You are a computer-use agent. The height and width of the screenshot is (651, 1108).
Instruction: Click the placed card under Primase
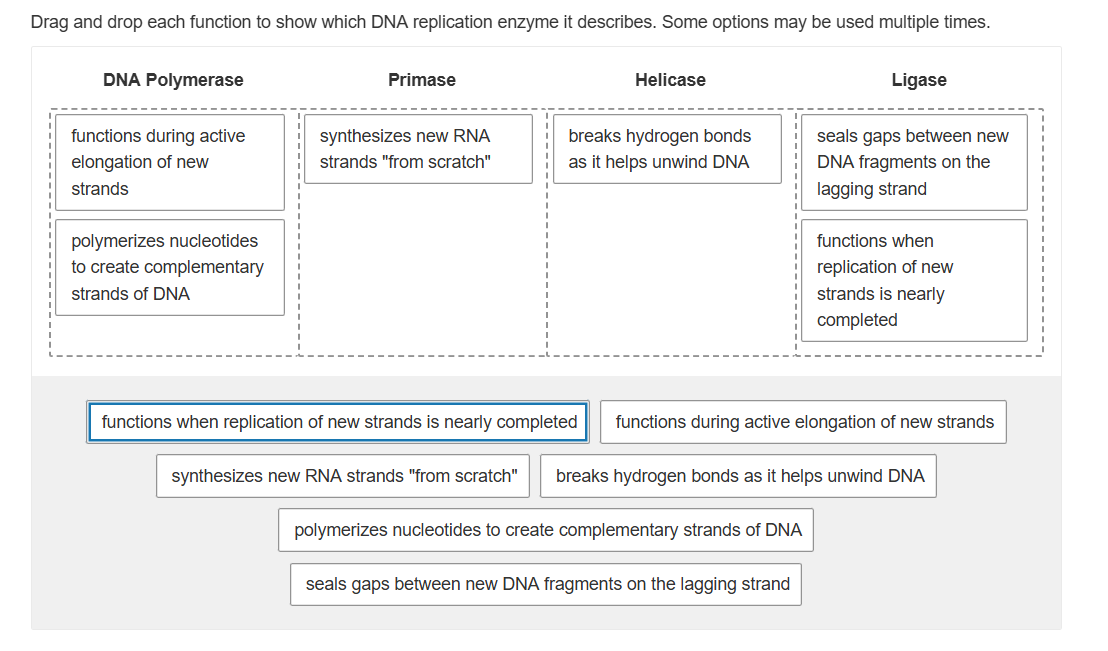[x=417, y=149]
